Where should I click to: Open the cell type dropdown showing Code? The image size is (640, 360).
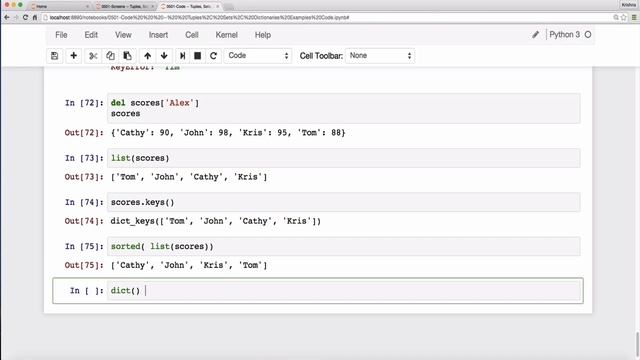258,56
